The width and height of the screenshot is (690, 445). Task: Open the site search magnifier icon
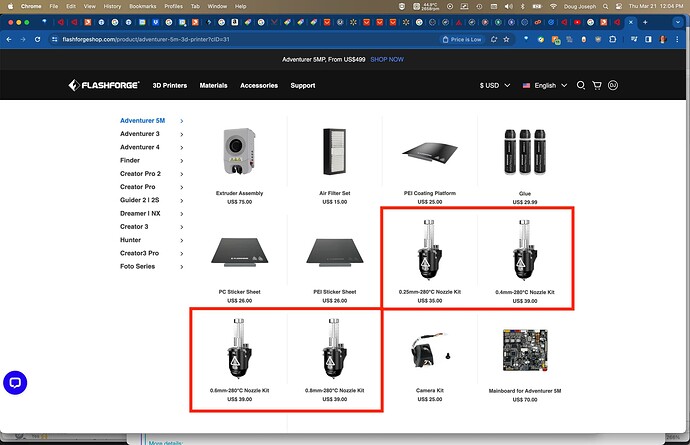581,86
